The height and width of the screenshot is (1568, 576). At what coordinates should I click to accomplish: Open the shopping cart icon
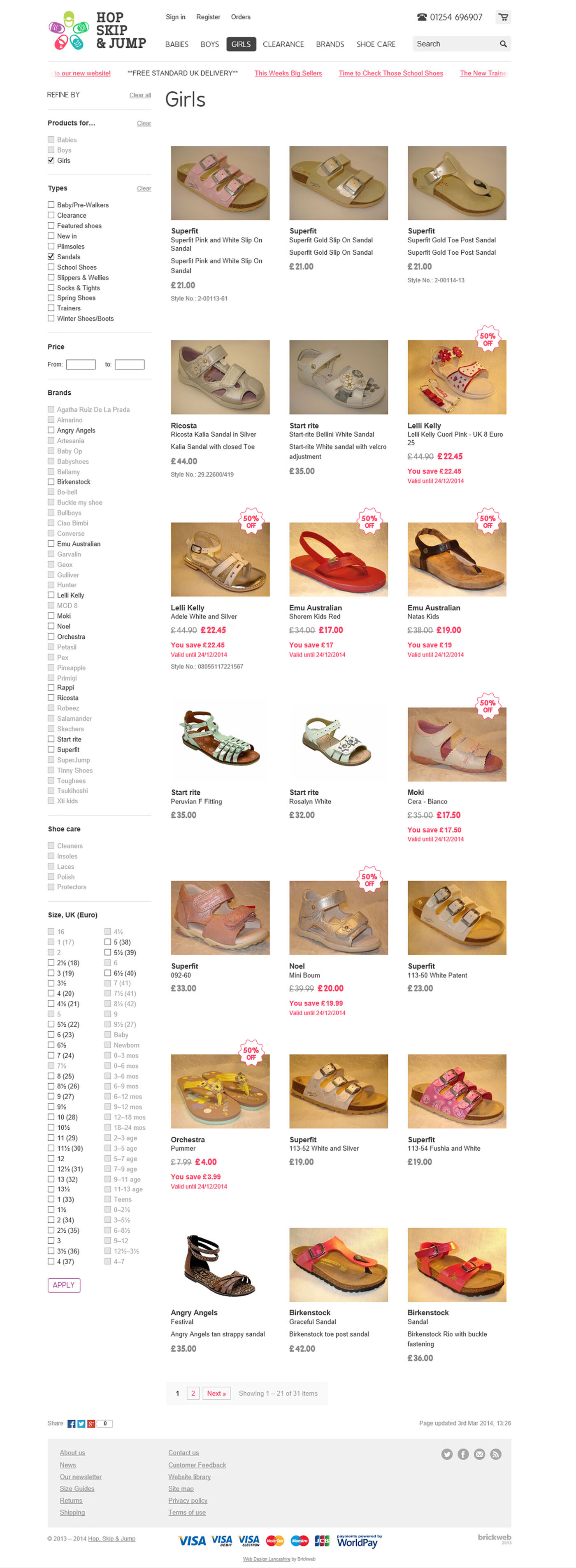pos(503,17)
